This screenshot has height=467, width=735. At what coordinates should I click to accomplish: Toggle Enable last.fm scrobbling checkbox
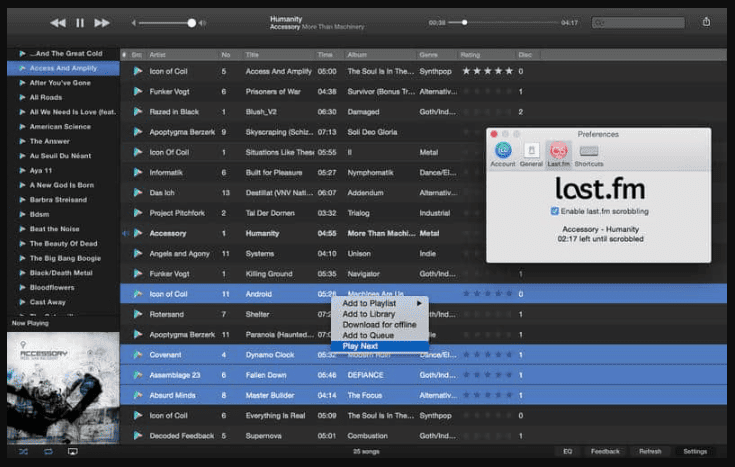555,211
